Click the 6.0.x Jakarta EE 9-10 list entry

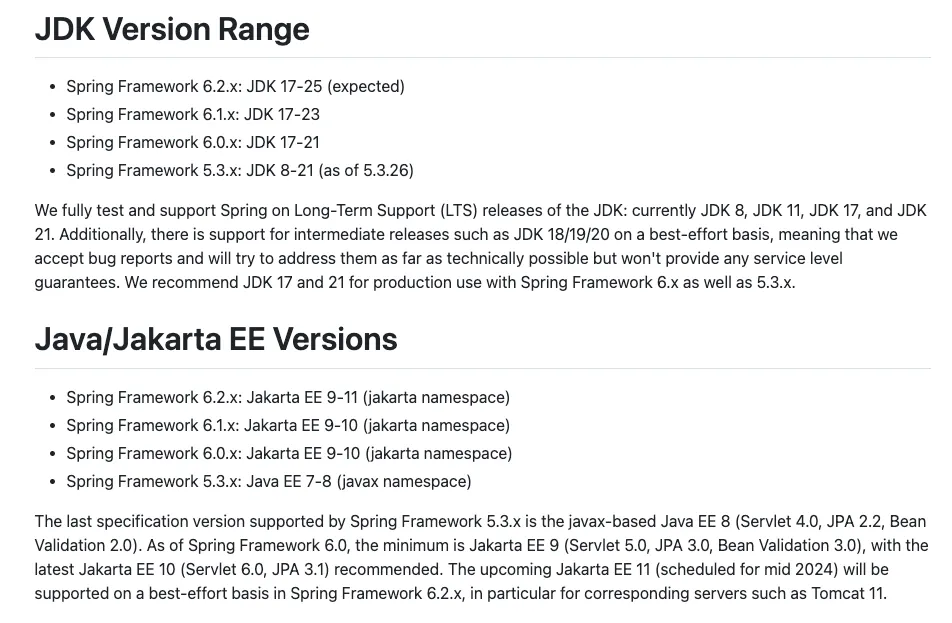tap(289, 454)
